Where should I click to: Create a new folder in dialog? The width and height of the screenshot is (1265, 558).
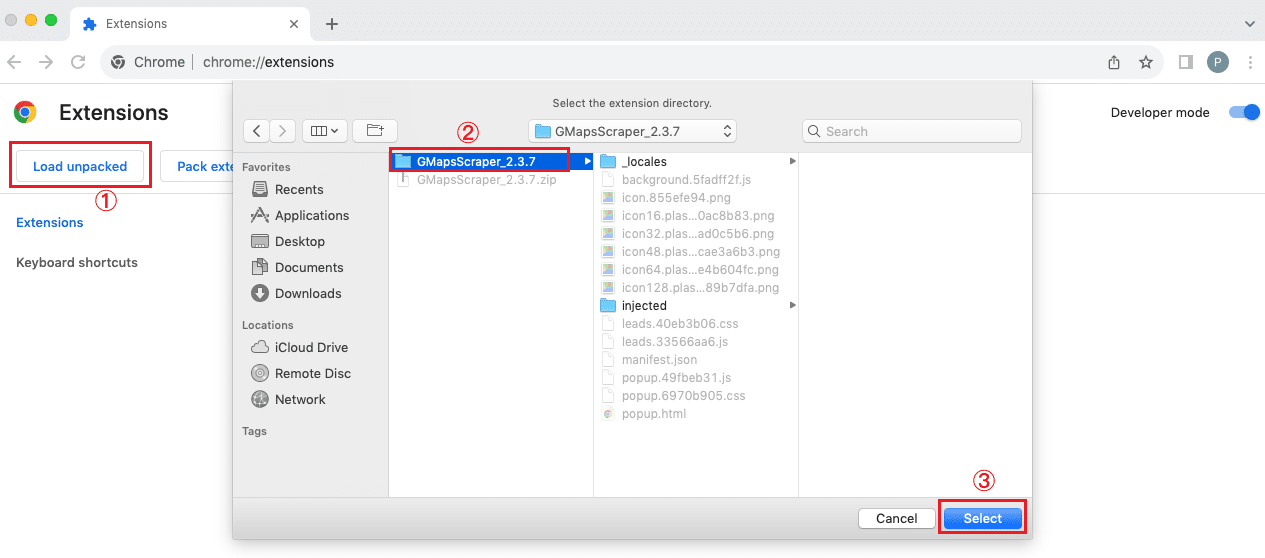pos(375,131)
